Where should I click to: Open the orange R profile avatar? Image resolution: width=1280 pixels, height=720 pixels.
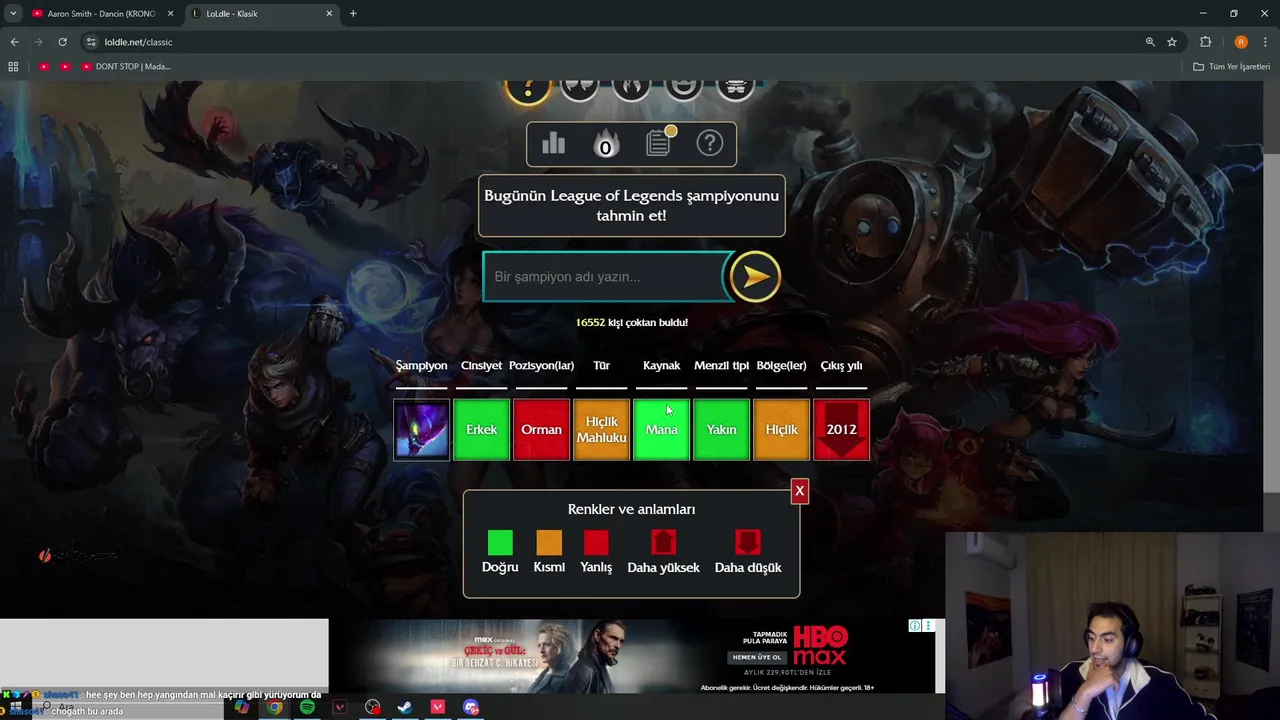point(1241,42)
